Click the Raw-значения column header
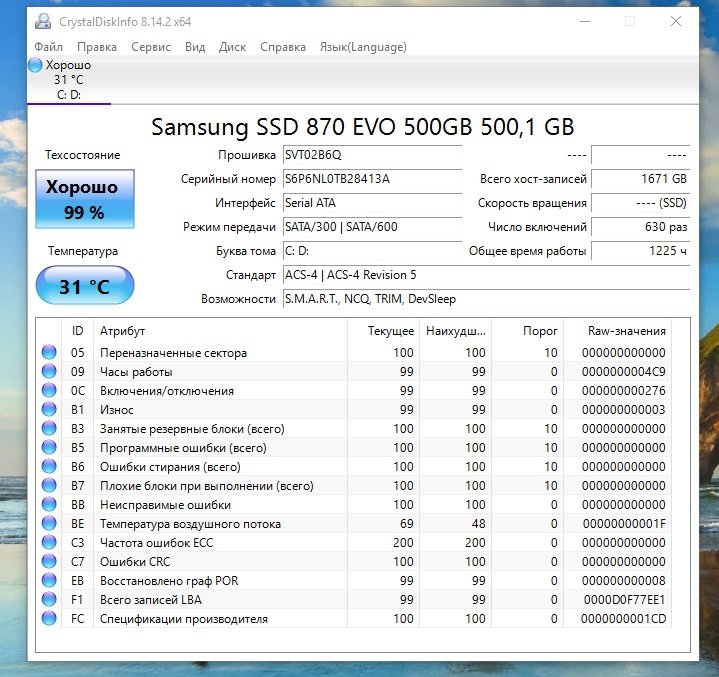The width and height of the screenshot is (719, 677). [627, 331]
